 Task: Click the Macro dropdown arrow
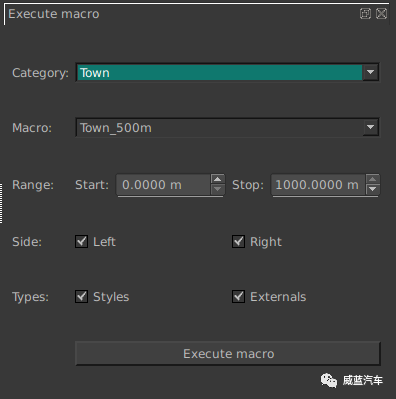[x=370, y=127]
